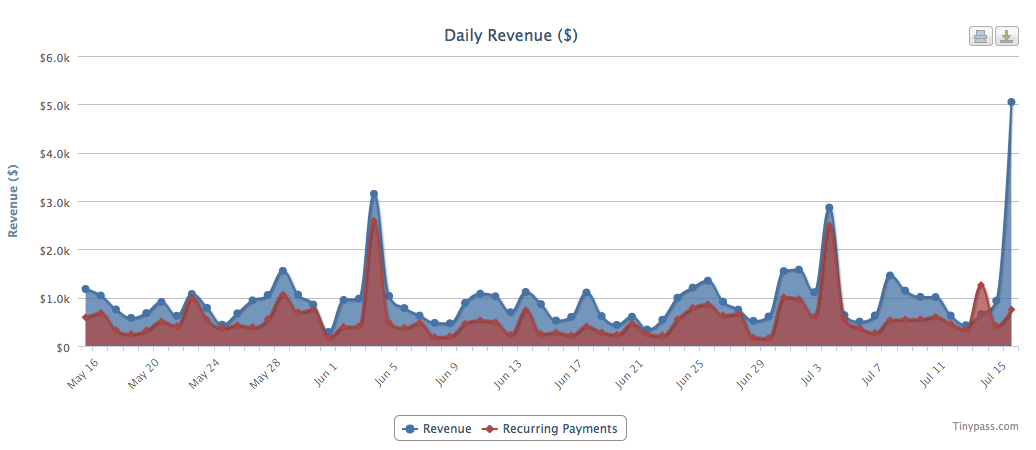Image resolution: width=1036 pixels, height=450 pixels.
Task: Click the Revenue peak point near Jul 4
Action: pos(829,208)
